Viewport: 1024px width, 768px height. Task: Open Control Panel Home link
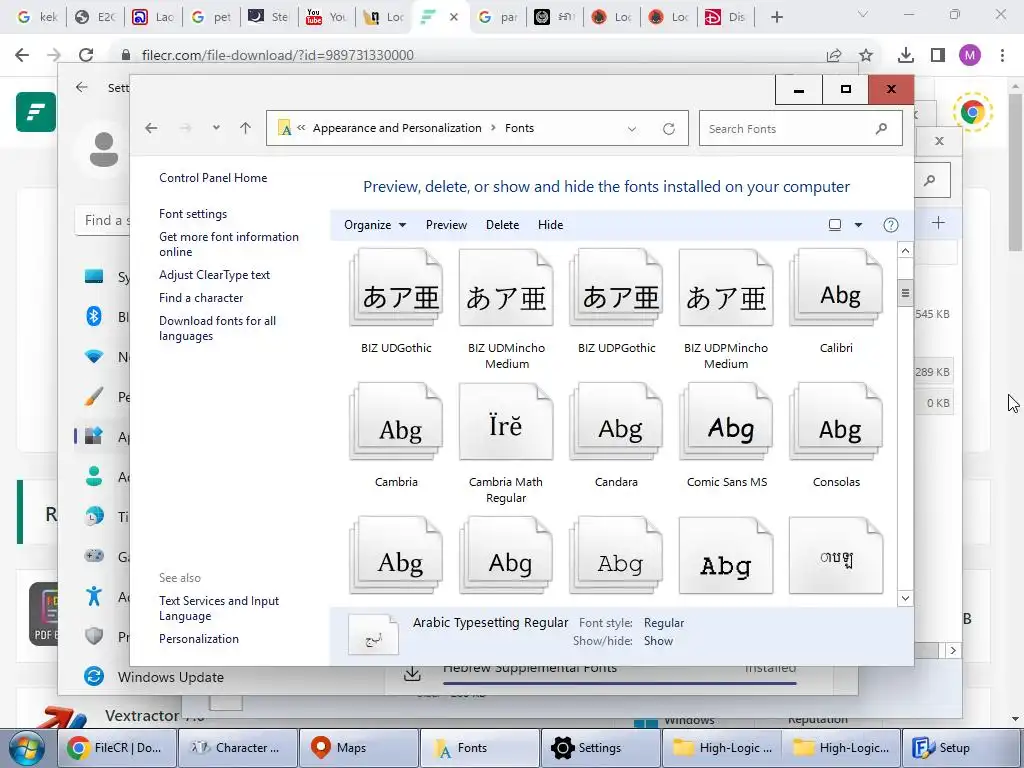coord(213,178)
